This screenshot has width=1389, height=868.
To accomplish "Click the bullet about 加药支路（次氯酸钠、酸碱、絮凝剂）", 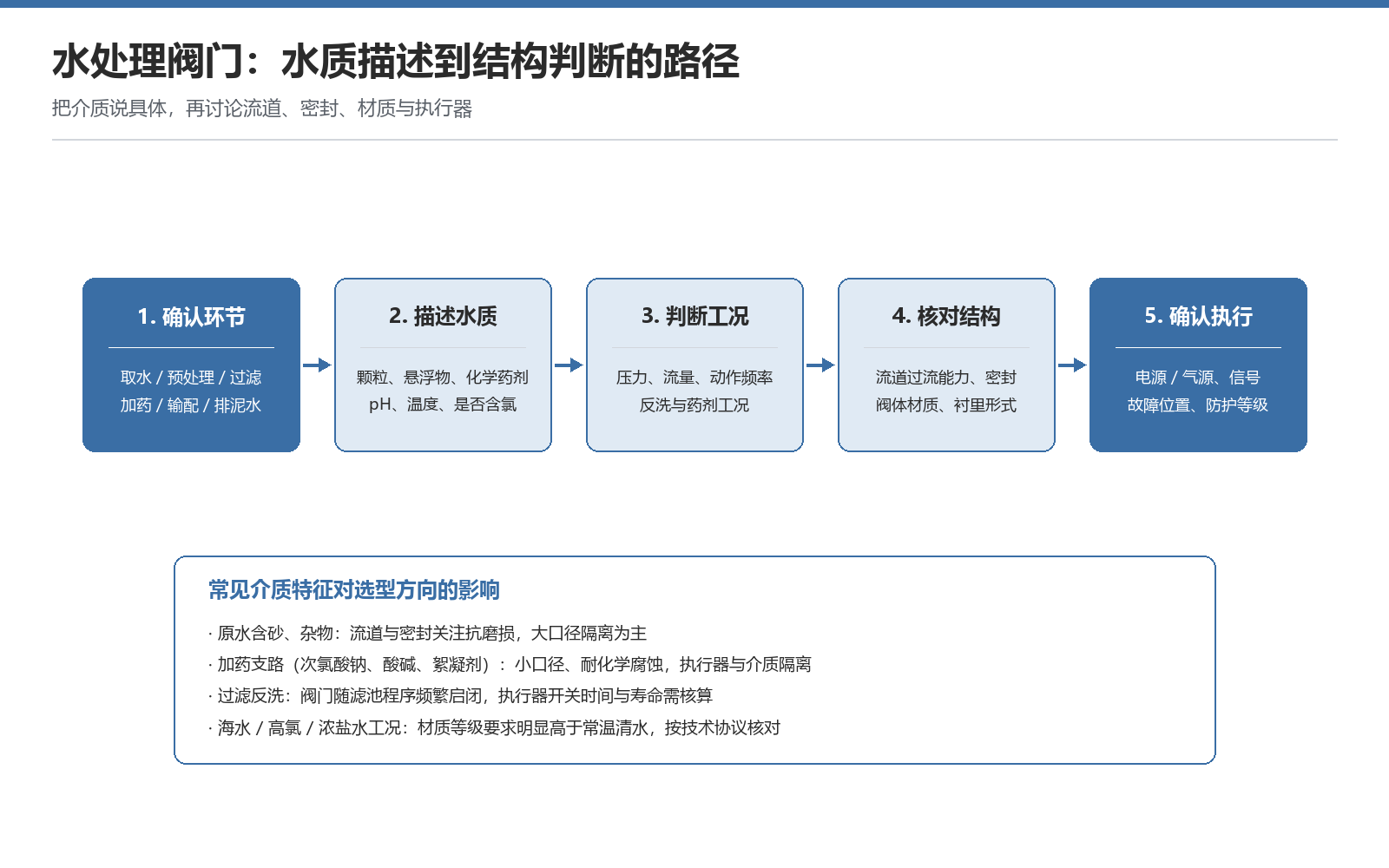I will (x=510, y=665).
